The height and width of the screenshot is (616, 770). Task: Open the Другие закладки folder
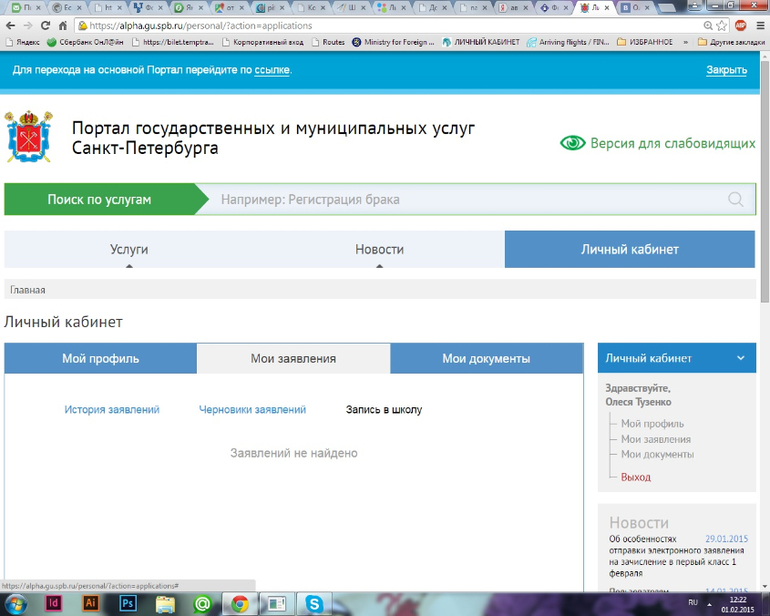point(731,42)
